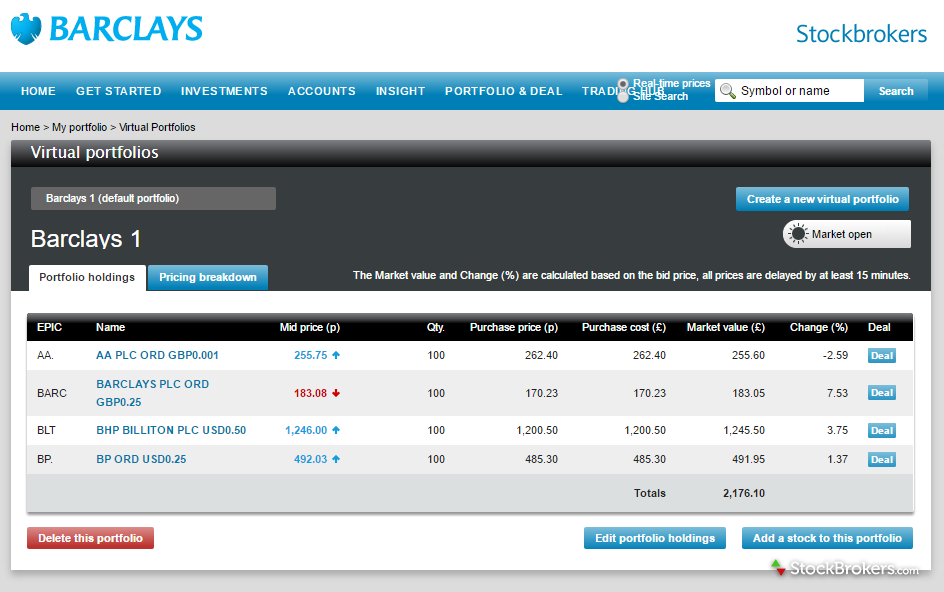Screen dimensions: 944x592
Task: Open the PORTFOLIO & DEAL menu
Action: click(503, 92)
